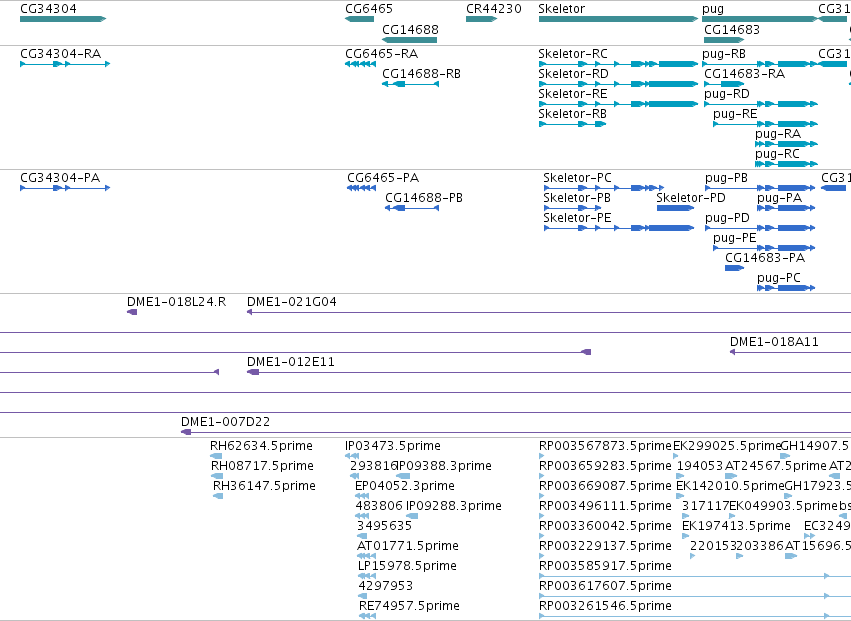
Task: Click EST RE74957.5prime
Action: pos(410,607)
